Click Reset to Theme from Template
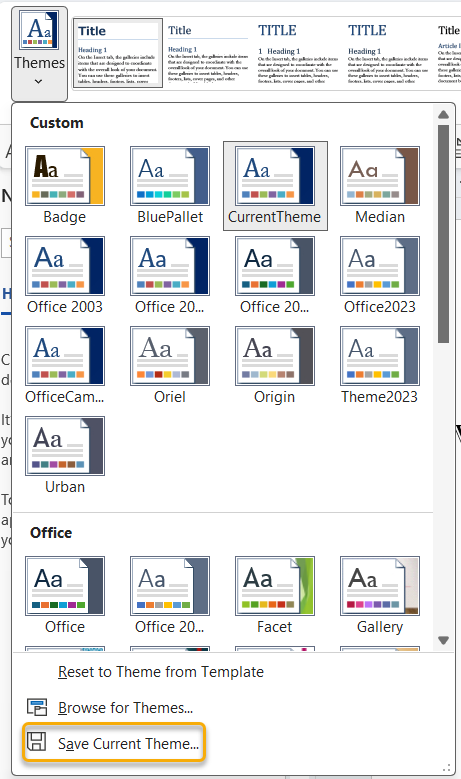Image resolution: width=461 pixels, height=779 pixels. click(161, 672)
